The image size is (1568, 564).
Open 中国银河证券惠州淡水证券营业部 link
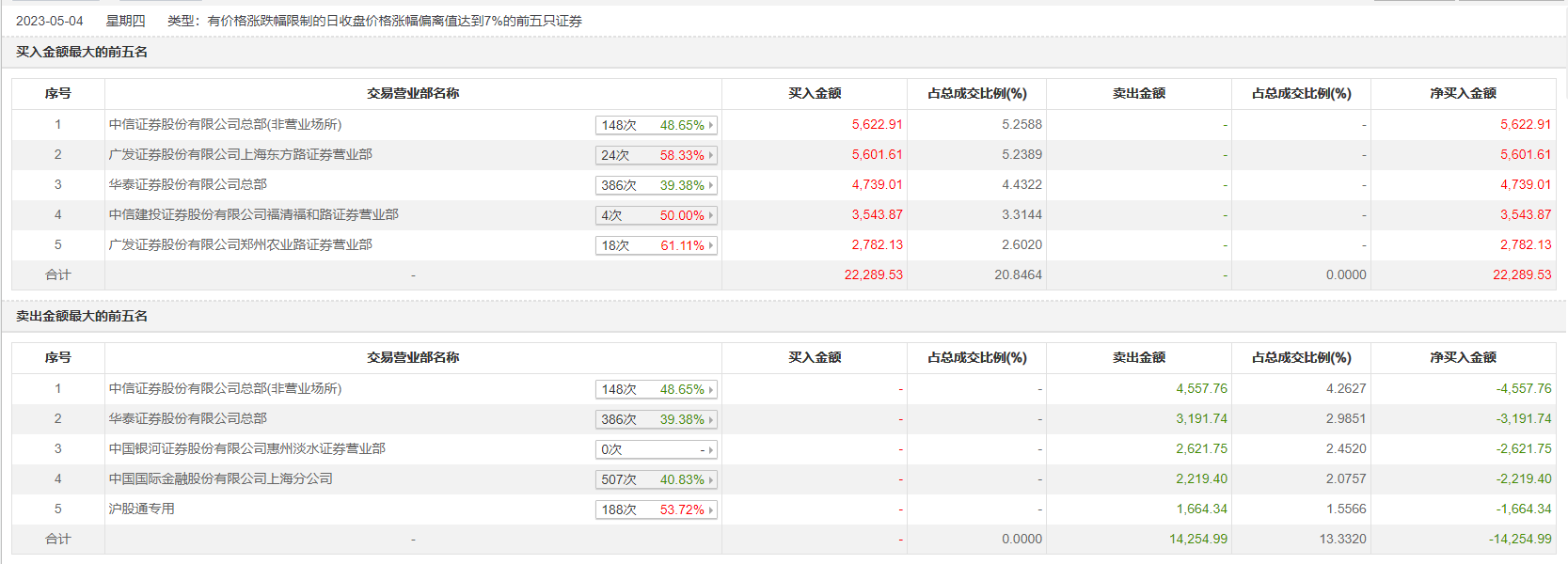(x=246, y=448)
